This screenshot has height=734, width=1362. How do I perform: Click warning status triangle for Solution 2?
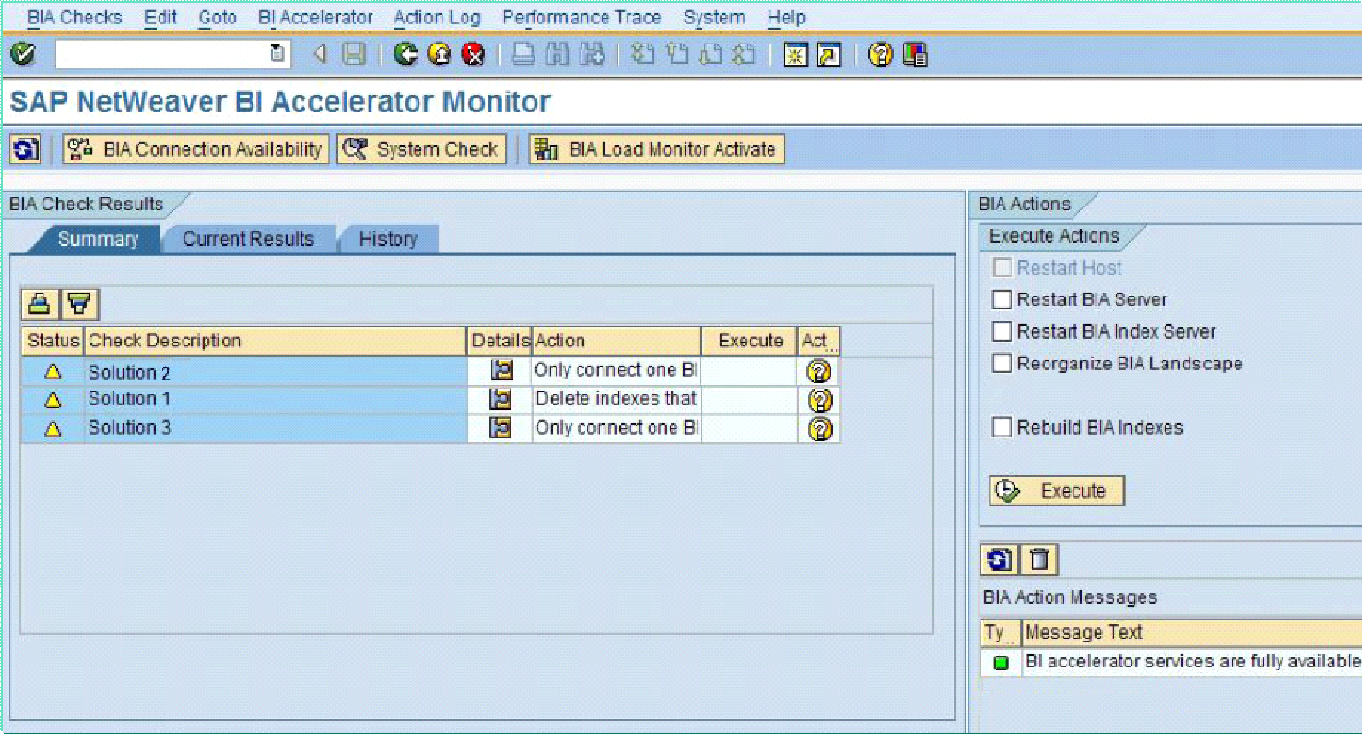pyautogui.click(x=53, y=371)
